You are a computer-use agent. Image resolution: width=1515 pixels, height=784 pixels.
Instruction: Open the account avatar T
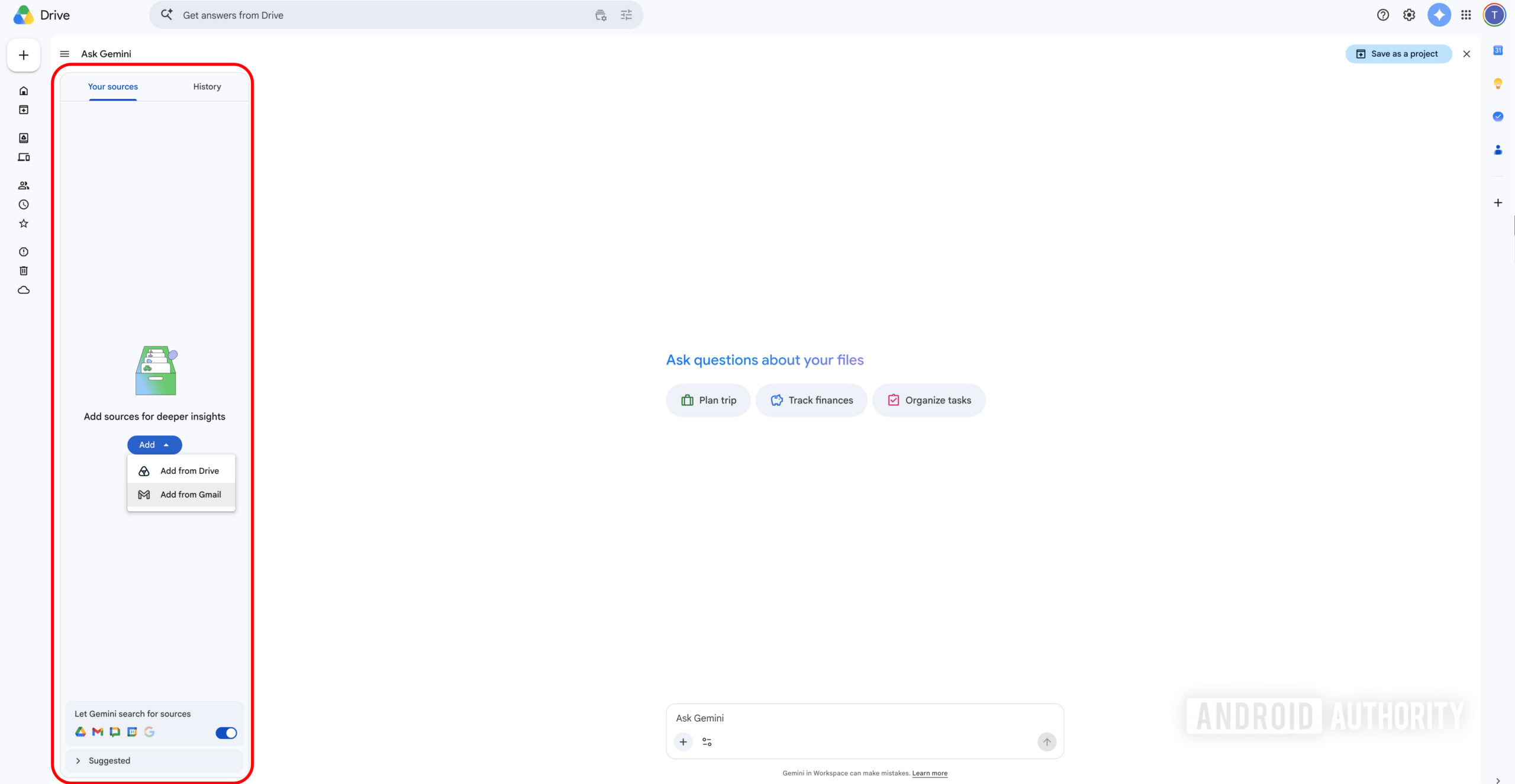coord(1494,15)
